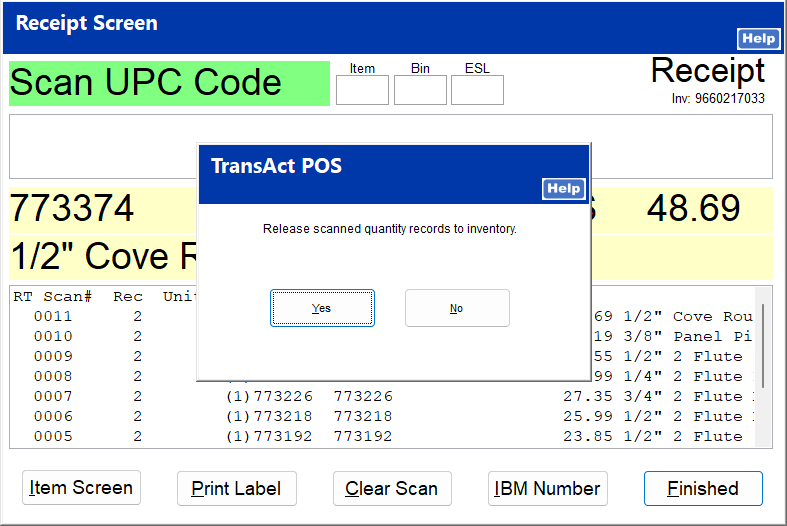Focus the Bin input box
Image resolution: width=787 pixels, height=526 pixels.
pyautogui.click(x=420, y=90)
